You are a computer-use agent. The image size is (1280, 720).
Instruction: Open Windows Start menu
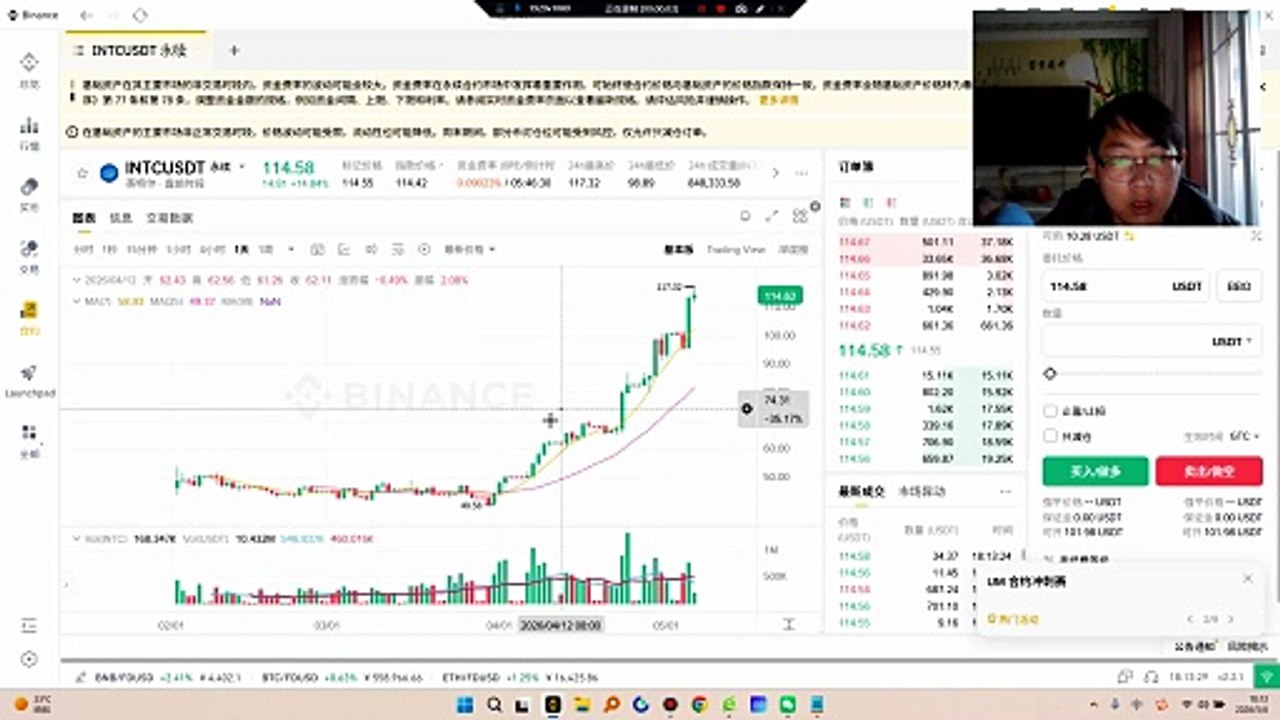tap(464, 704)
